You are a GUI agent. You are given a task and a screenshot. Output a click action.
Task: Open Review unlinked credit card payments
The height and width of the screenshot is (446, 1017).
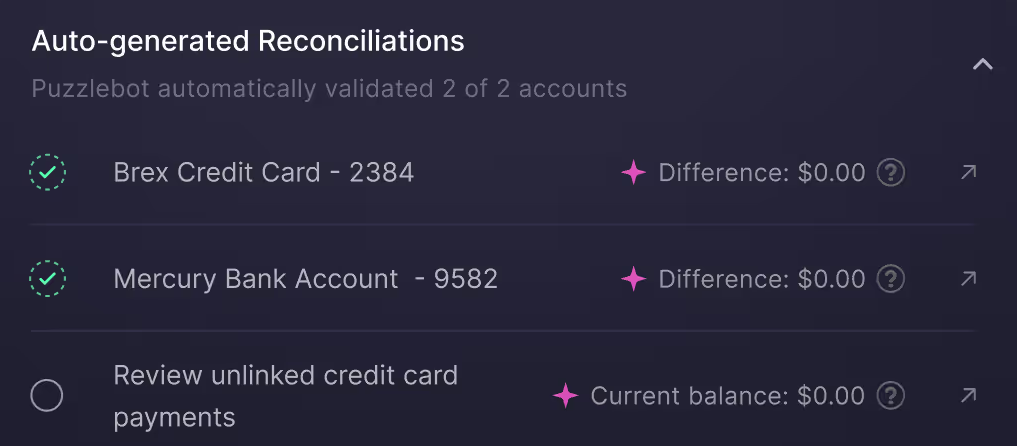286,396
